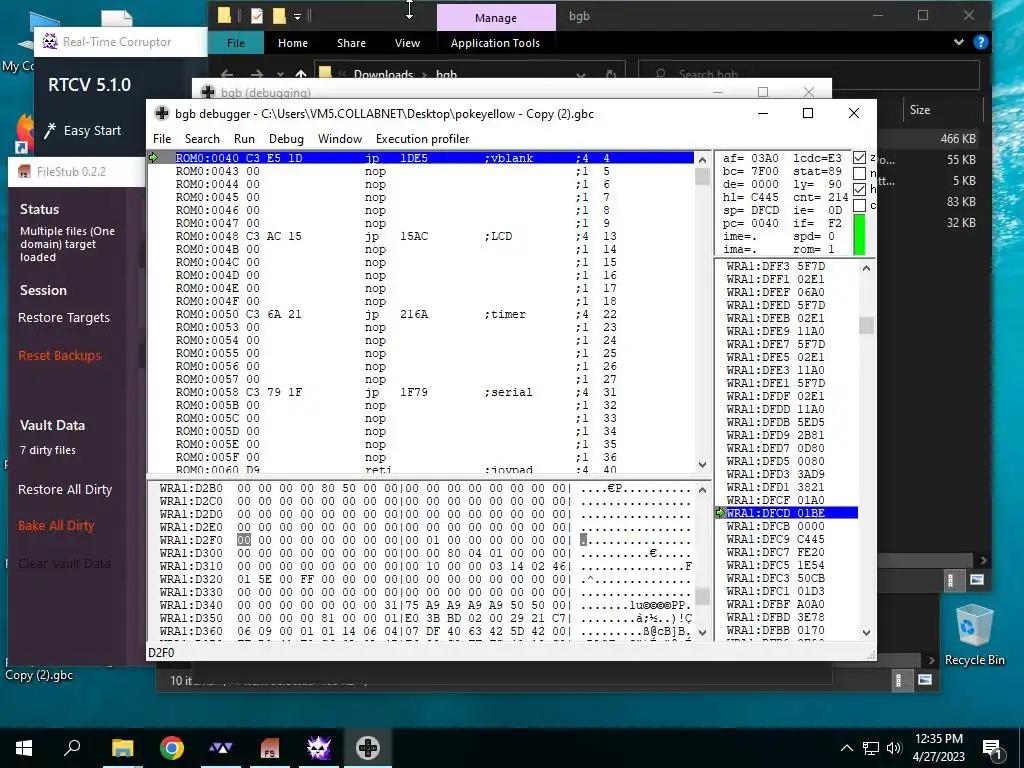This screenshot has height=768, width=1024.
Task: Toggle the n flag checkbox
Action: pyautogui.click(x=859, y=173)
